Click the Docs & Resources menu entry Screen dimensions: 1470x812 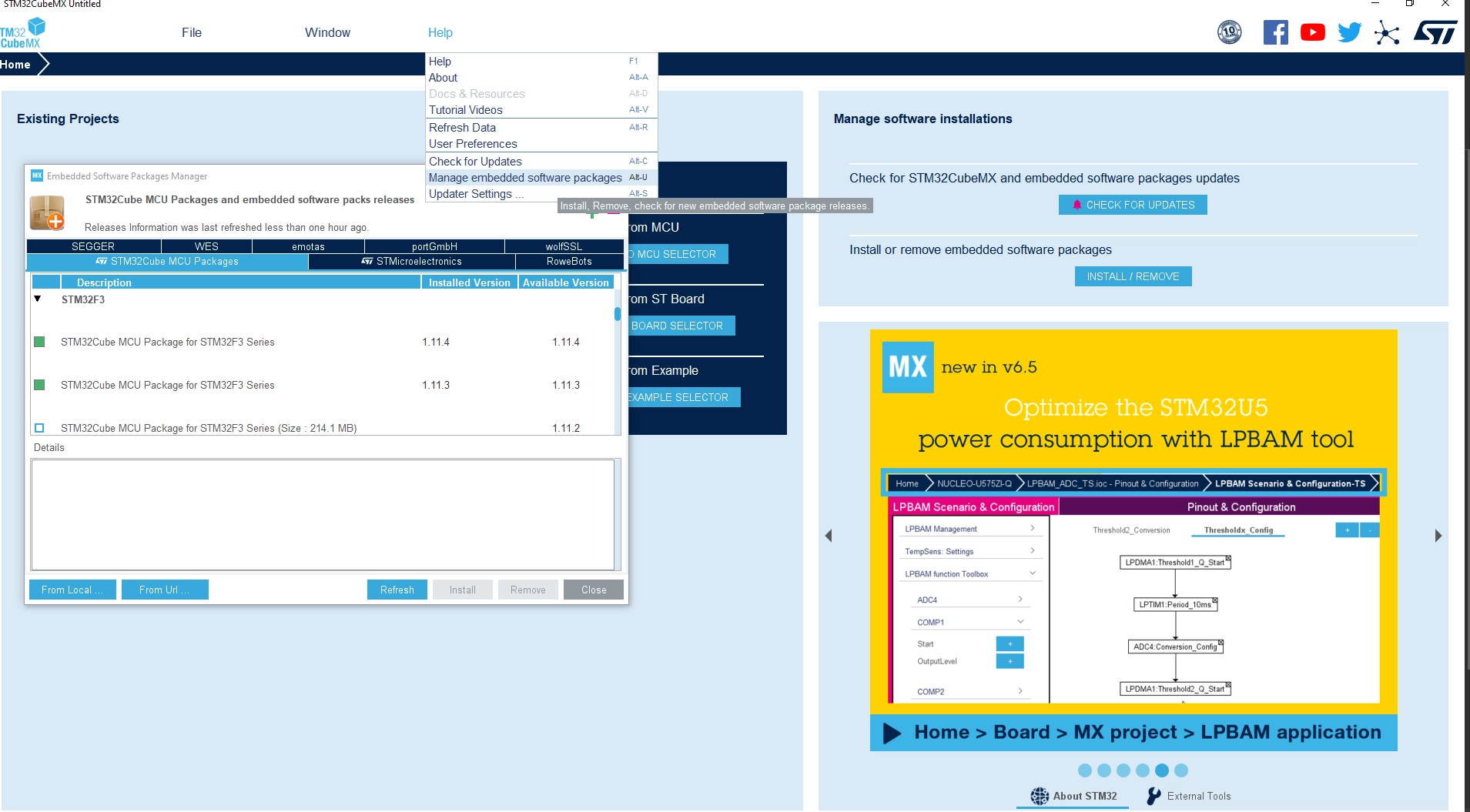(541, 94)
